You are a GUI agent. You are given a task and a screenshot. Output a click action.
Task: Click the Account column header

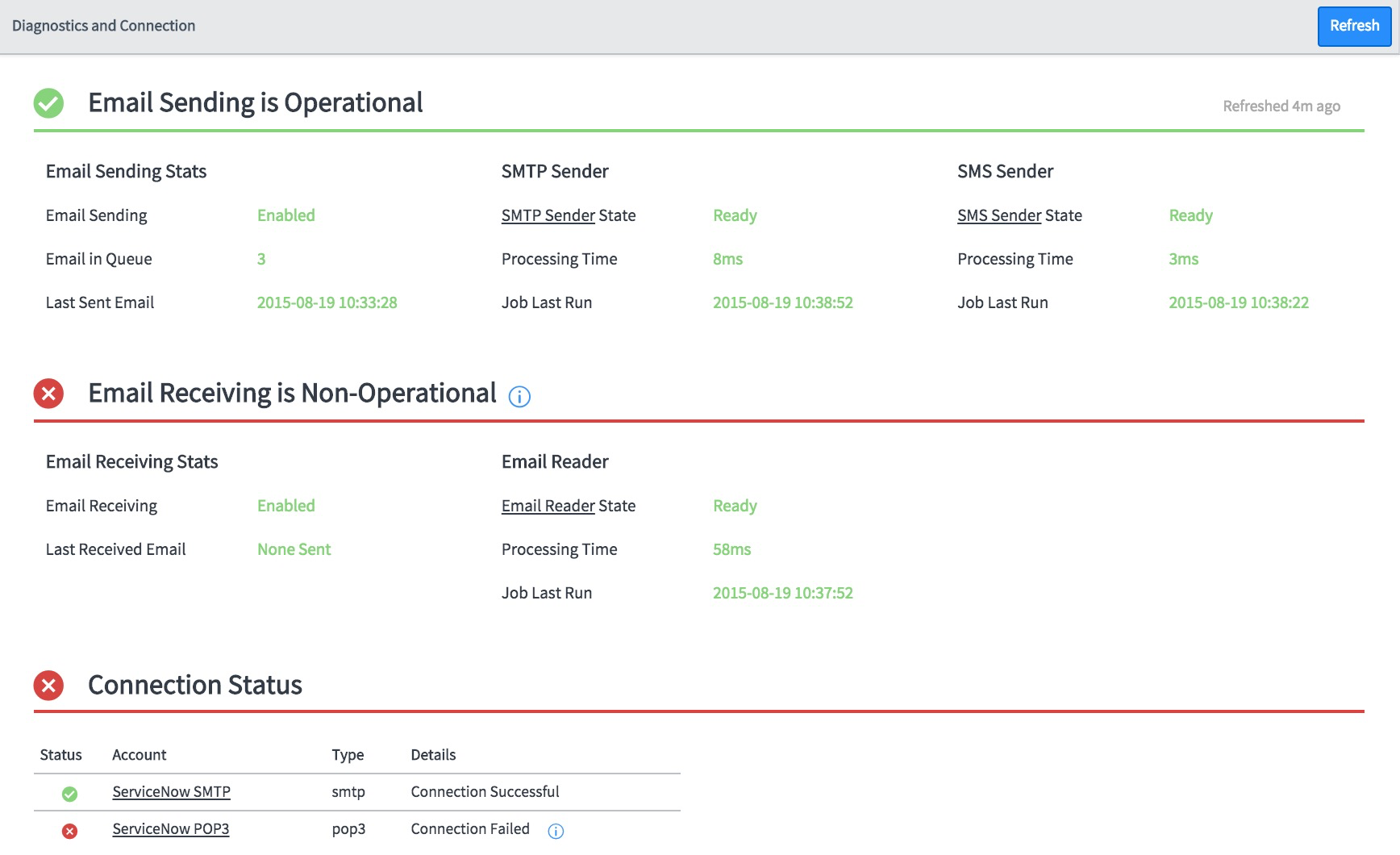[139, 755]
